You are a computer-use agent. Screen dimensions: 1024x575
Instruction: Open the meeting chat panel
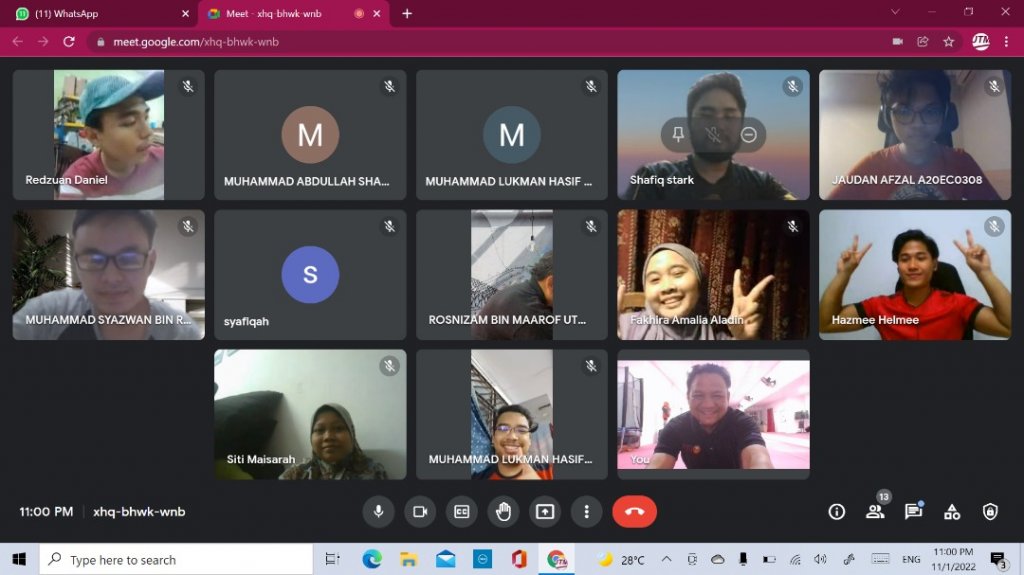pyautogui.click(x=913, y=511)
